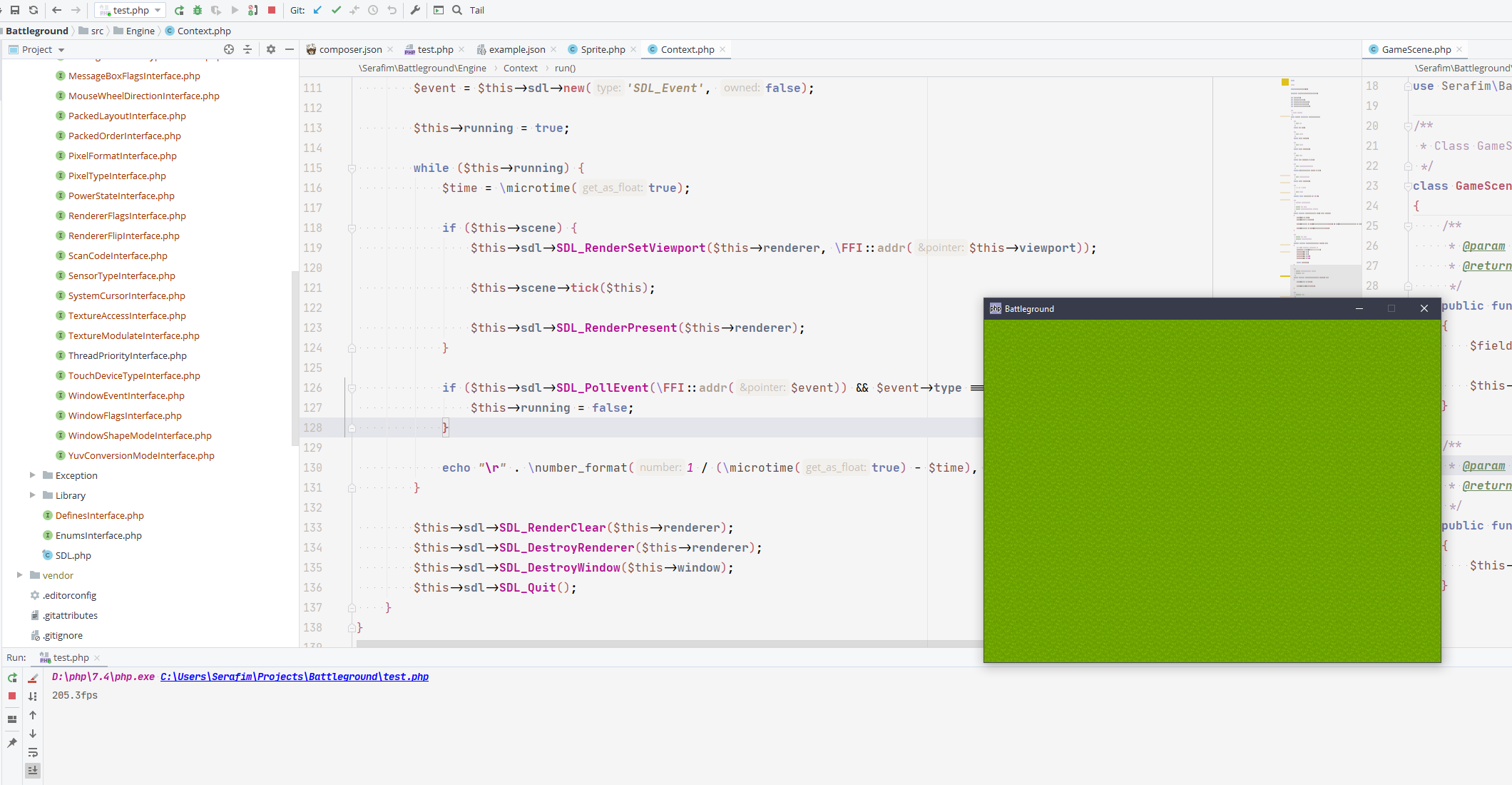Click the run() breadcrumb in editor
This screenshot has width=1512, height=785.
pos(565,68)
